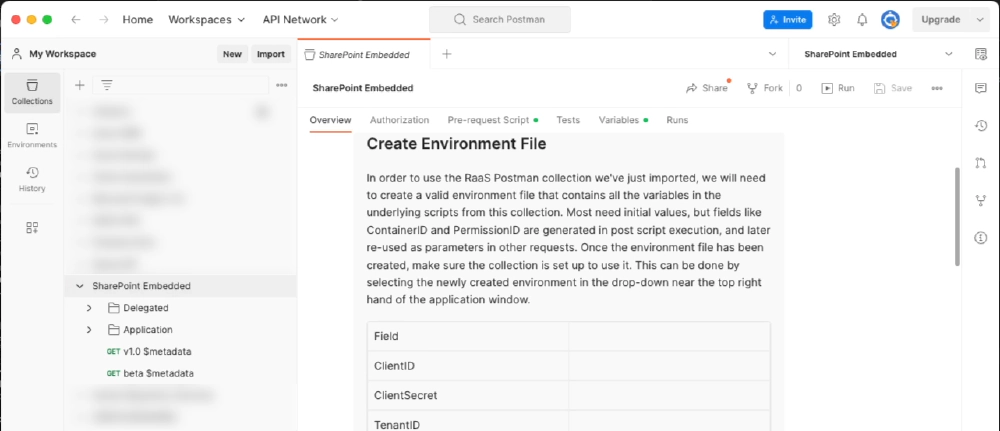Click the documentation vertical scrollbar
Screen dimensions: 1000x431
(x=957, y=217)
